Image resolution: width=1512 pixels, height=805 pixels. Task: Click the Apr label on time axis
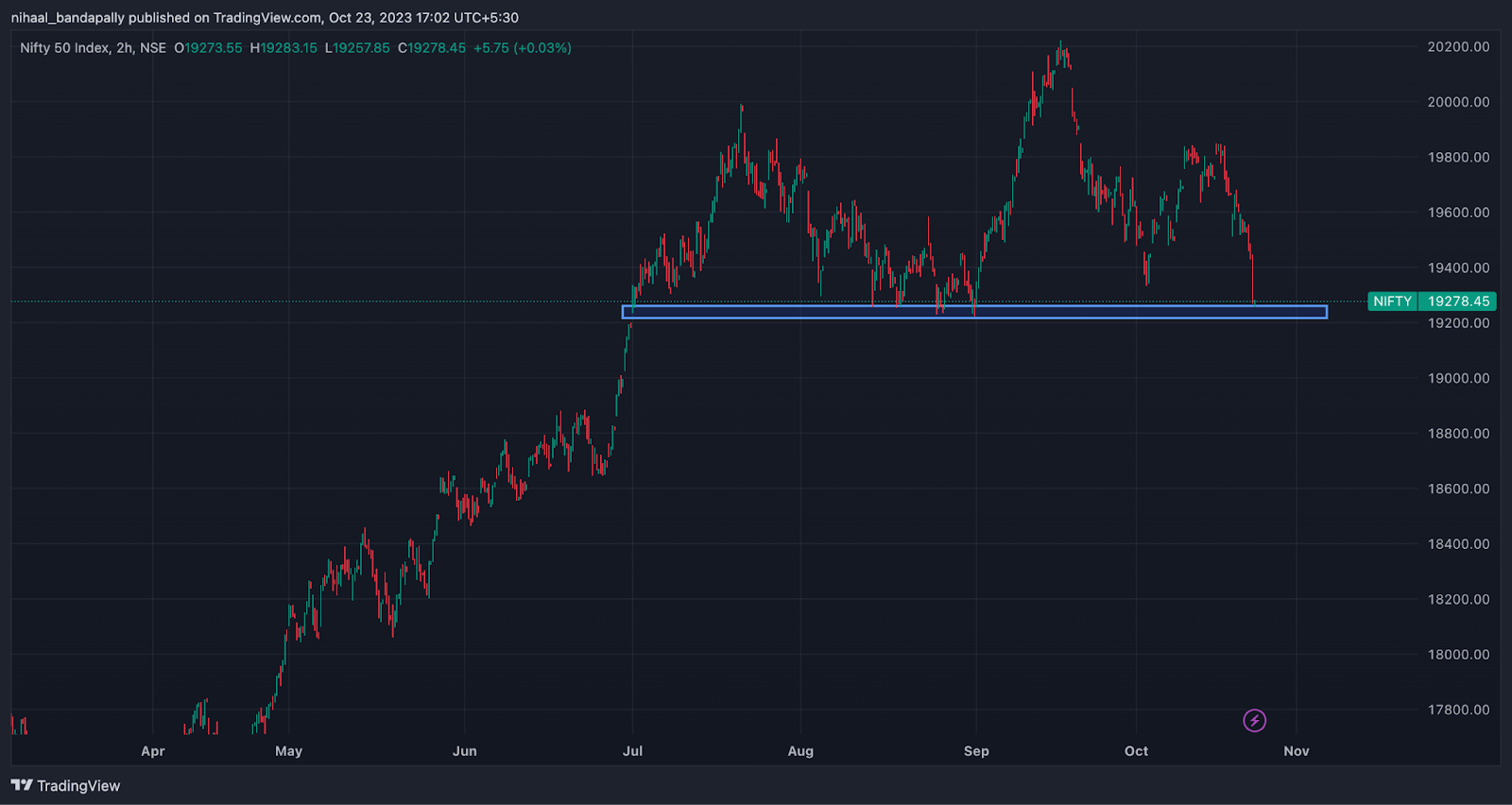pyautogui.click(x=152, y=751)
